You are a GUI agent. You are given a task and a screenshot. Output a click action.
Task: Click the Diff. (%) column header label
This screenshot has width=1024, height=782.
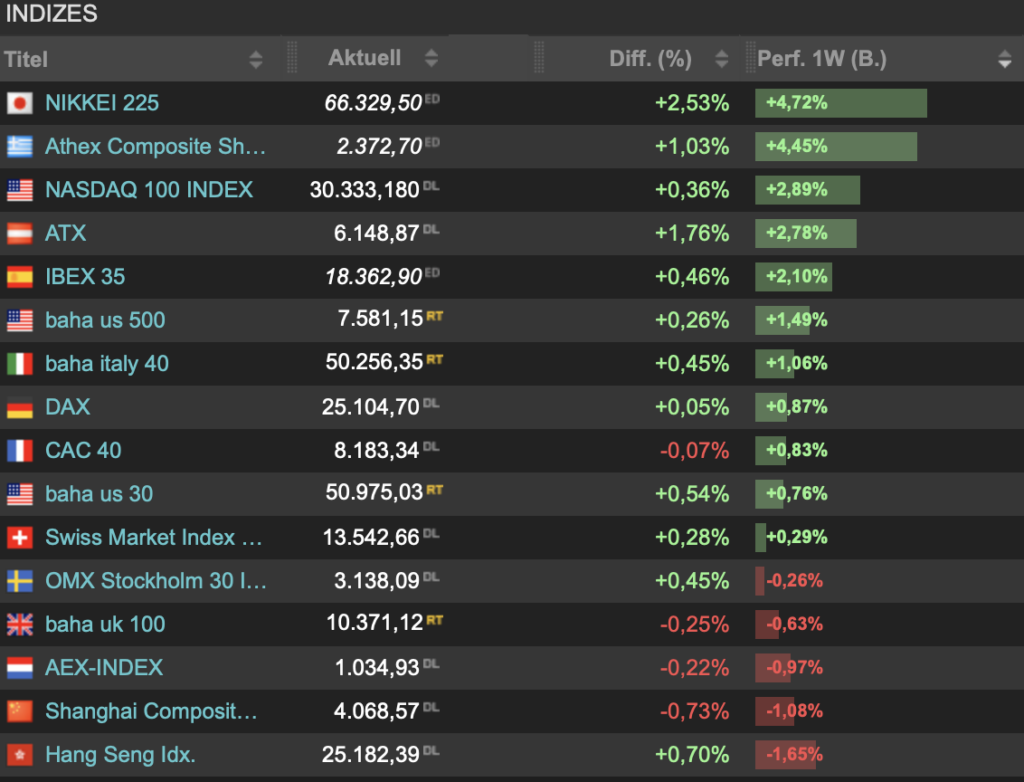650,59
